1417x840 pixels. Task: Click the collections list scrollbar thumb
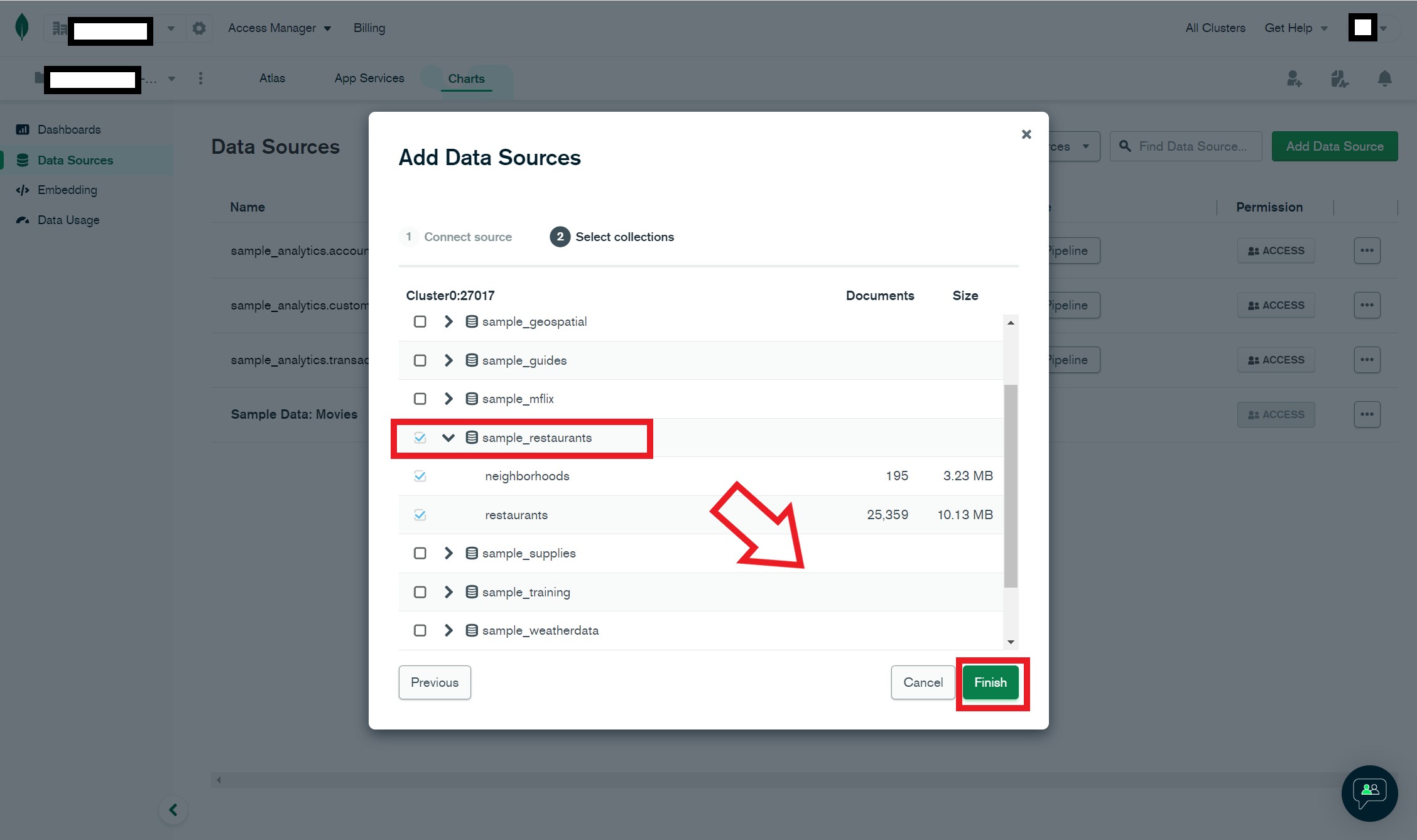pos(1011,486)
